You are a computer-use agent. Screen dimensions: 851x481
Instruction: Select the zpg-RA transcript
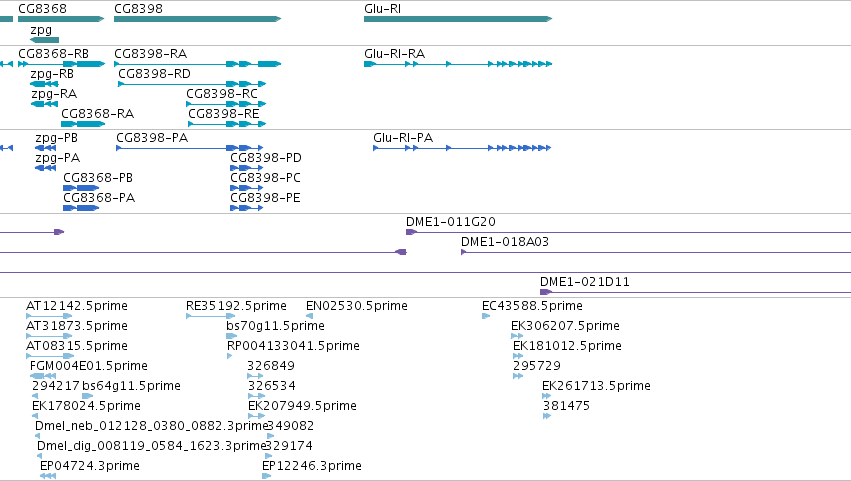(x=45, y=104)
